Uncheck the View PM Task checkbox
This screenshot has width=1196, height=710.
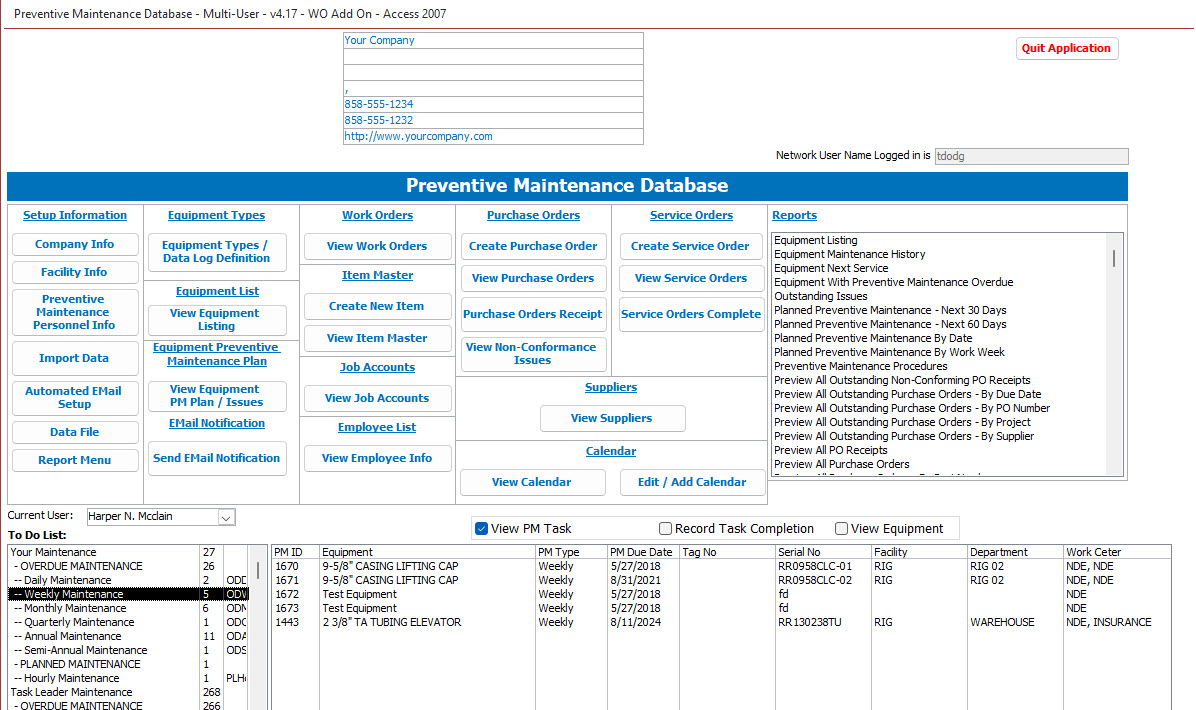pos(482,528)
